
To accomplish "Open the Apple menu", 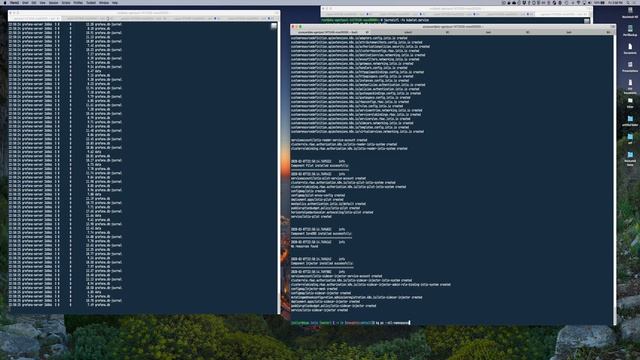I will (4, 2).
